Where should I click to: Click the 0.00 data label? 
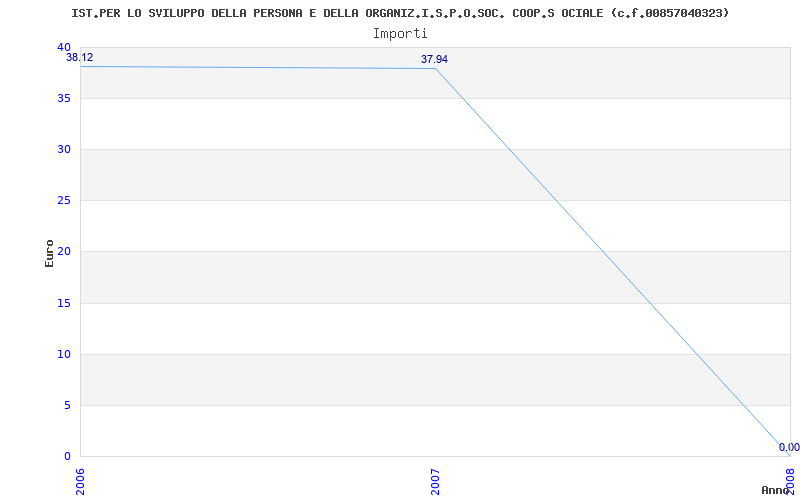pos(789,447)
